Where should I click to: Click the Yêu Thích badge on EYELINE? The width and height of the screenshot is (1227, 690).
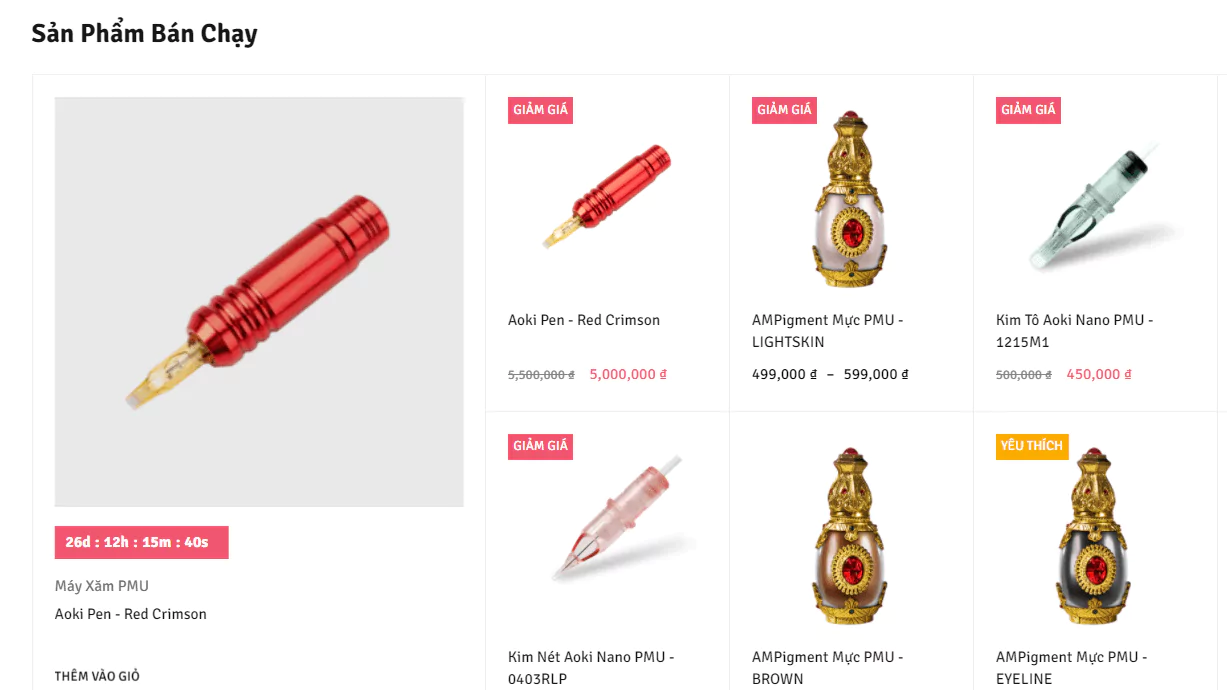tap(1032, 446)
